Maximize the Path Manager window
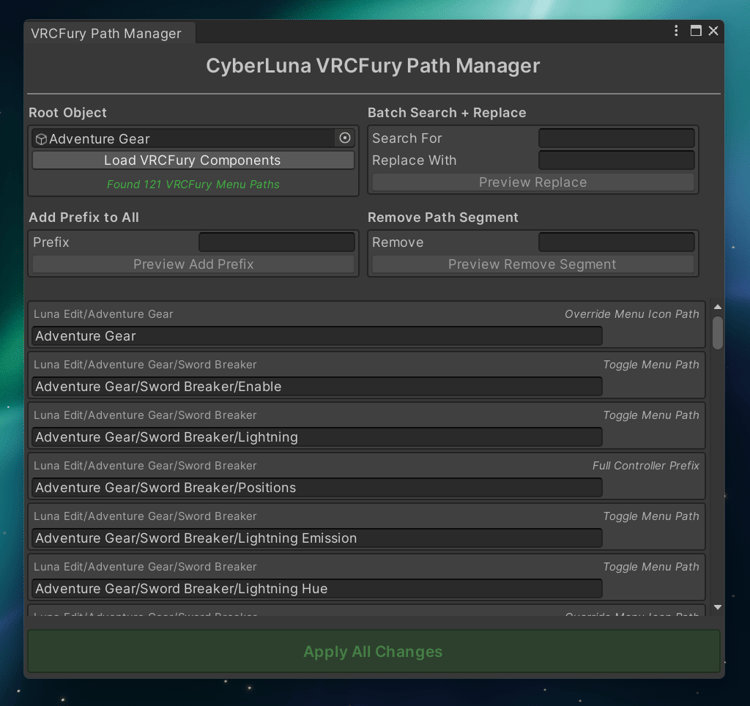The width and height of the screenshot is (750, 706). click(696, 31)
